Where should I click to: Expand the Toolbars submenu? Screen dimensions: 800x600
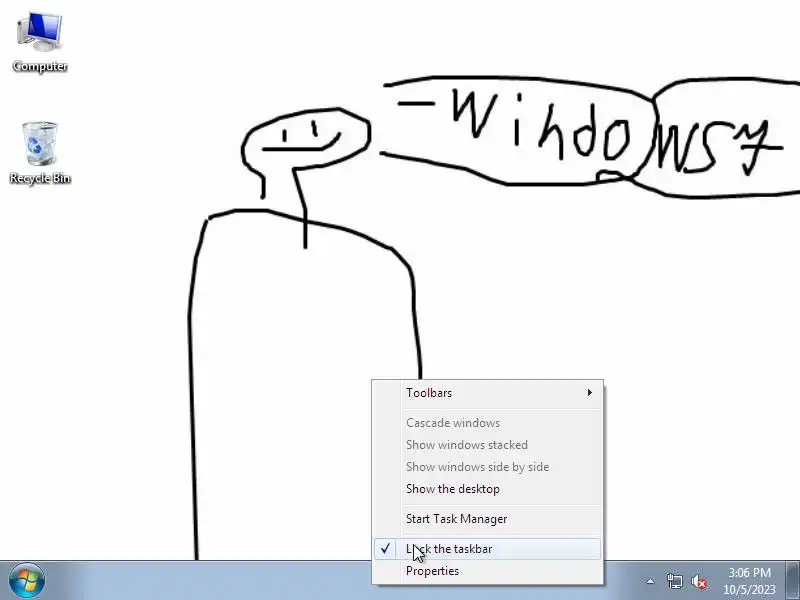(x=488, y=393)
